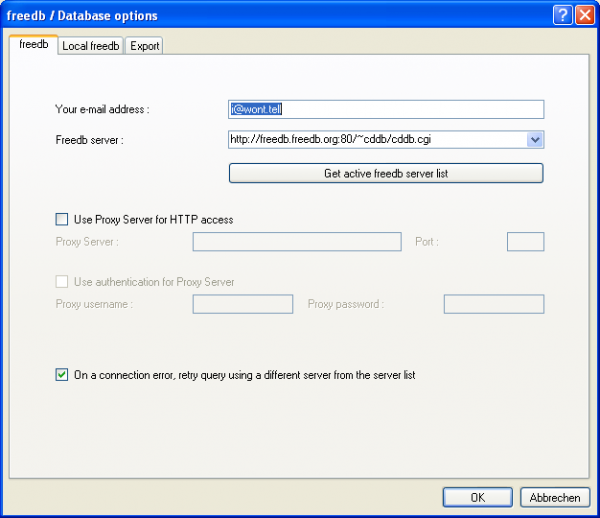
Task: Enable Use Proxy Server for HTTP access
Action: (62, 219)
